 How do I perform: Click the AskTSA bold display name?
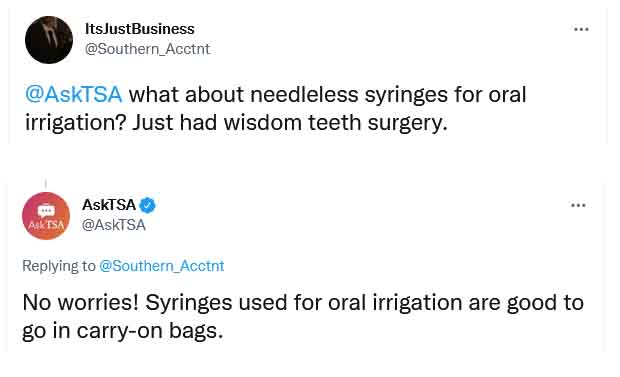109,205
